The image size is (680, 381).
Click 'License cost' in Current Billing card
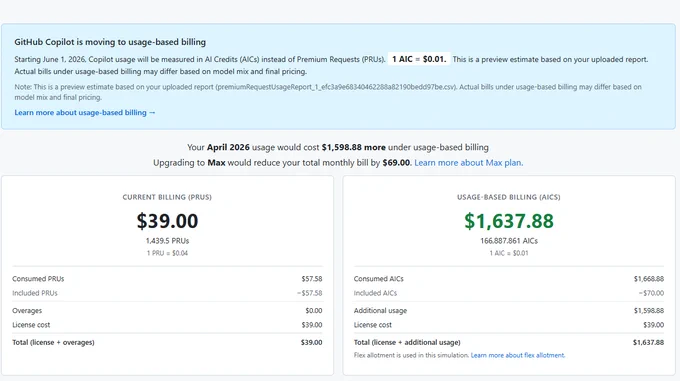(x=31, y=325)
